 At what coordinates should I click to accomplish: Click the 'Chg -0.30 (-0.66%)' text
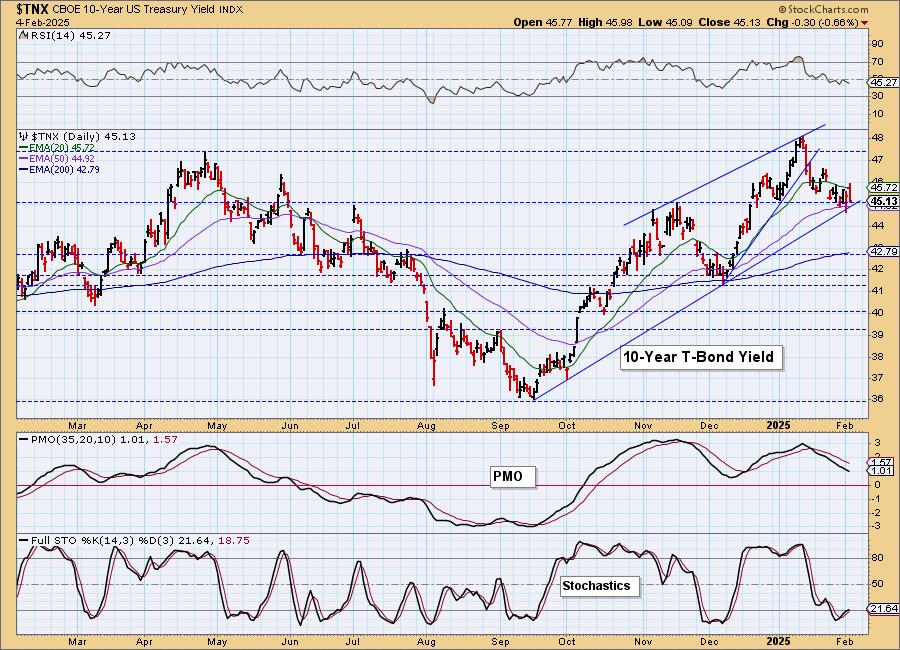pos(812,22)
